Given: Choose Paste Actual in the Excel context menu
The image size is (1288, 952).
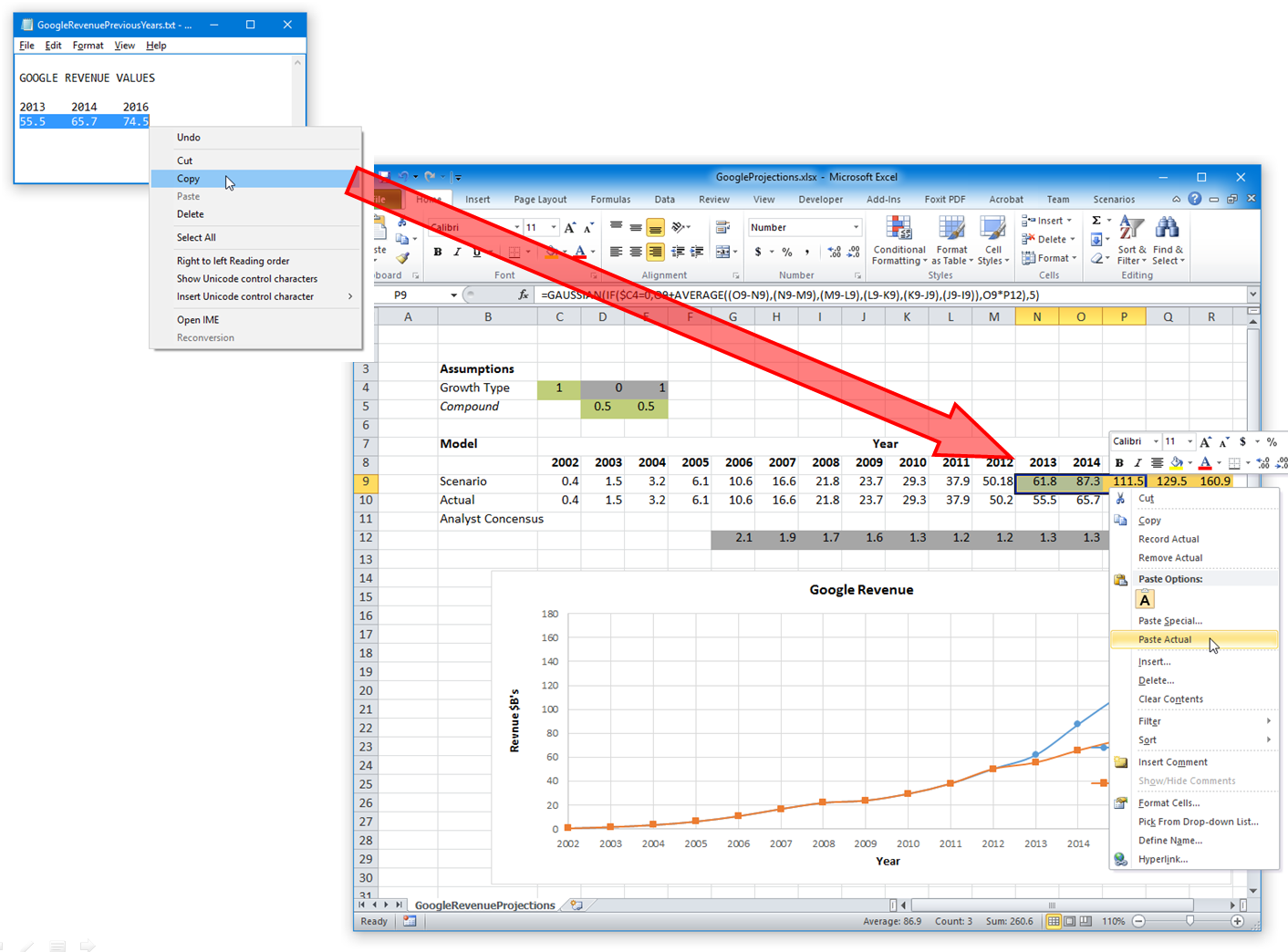Looking at the screenshot, I should (1194, 639).
